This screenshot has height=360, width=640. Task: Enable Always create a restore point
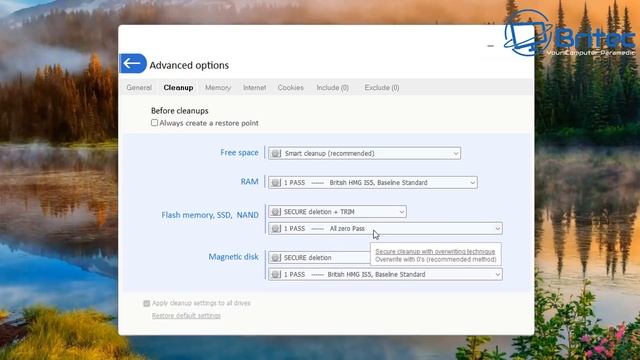tap(154, 122)
